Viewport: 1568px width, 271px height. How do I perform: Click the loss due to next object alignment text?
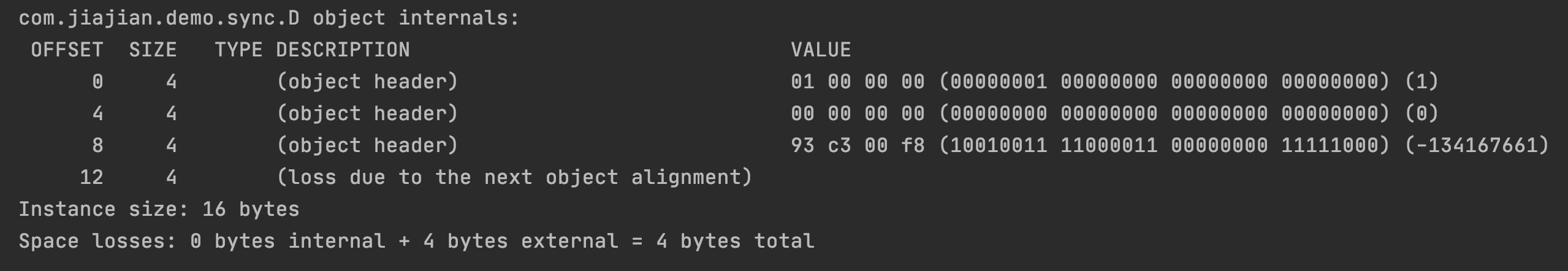(514, 178)
